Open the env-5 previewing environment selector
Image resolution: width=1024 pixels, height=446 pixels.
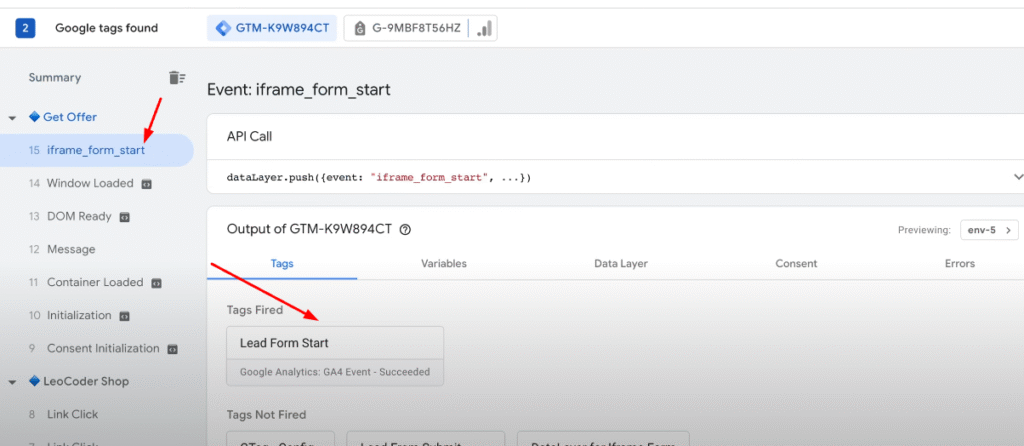coord(989,230)
